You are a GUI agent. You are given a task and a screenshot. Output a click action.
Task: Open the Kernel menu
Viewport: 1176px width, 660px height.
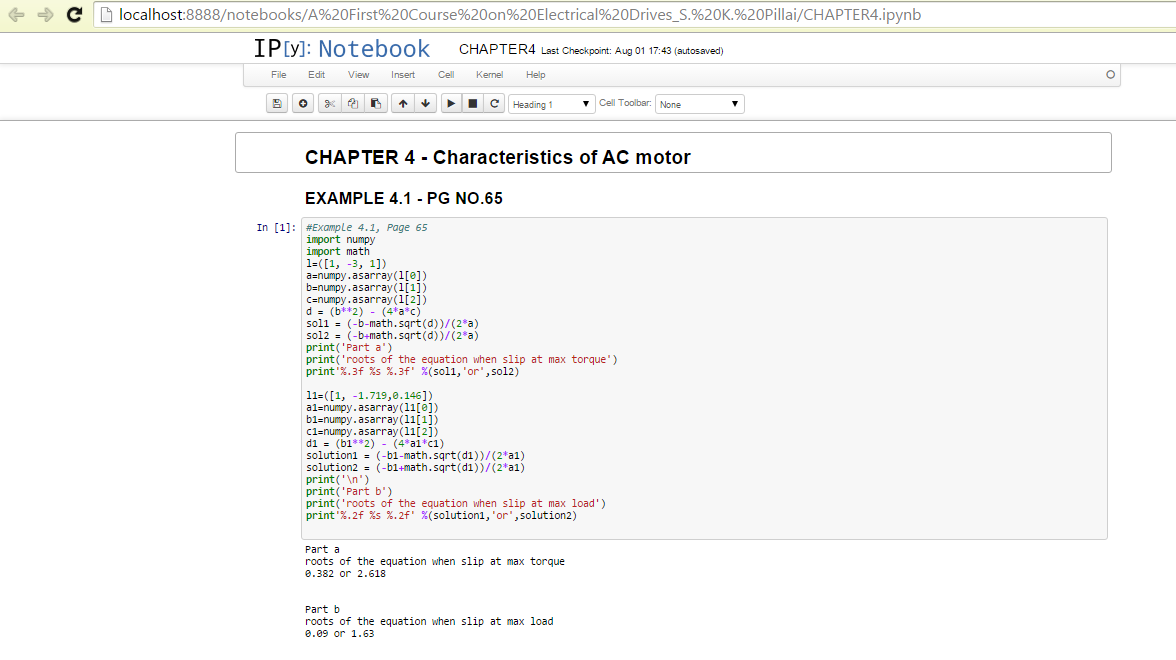pyautogui.click(x=489, y=75)
